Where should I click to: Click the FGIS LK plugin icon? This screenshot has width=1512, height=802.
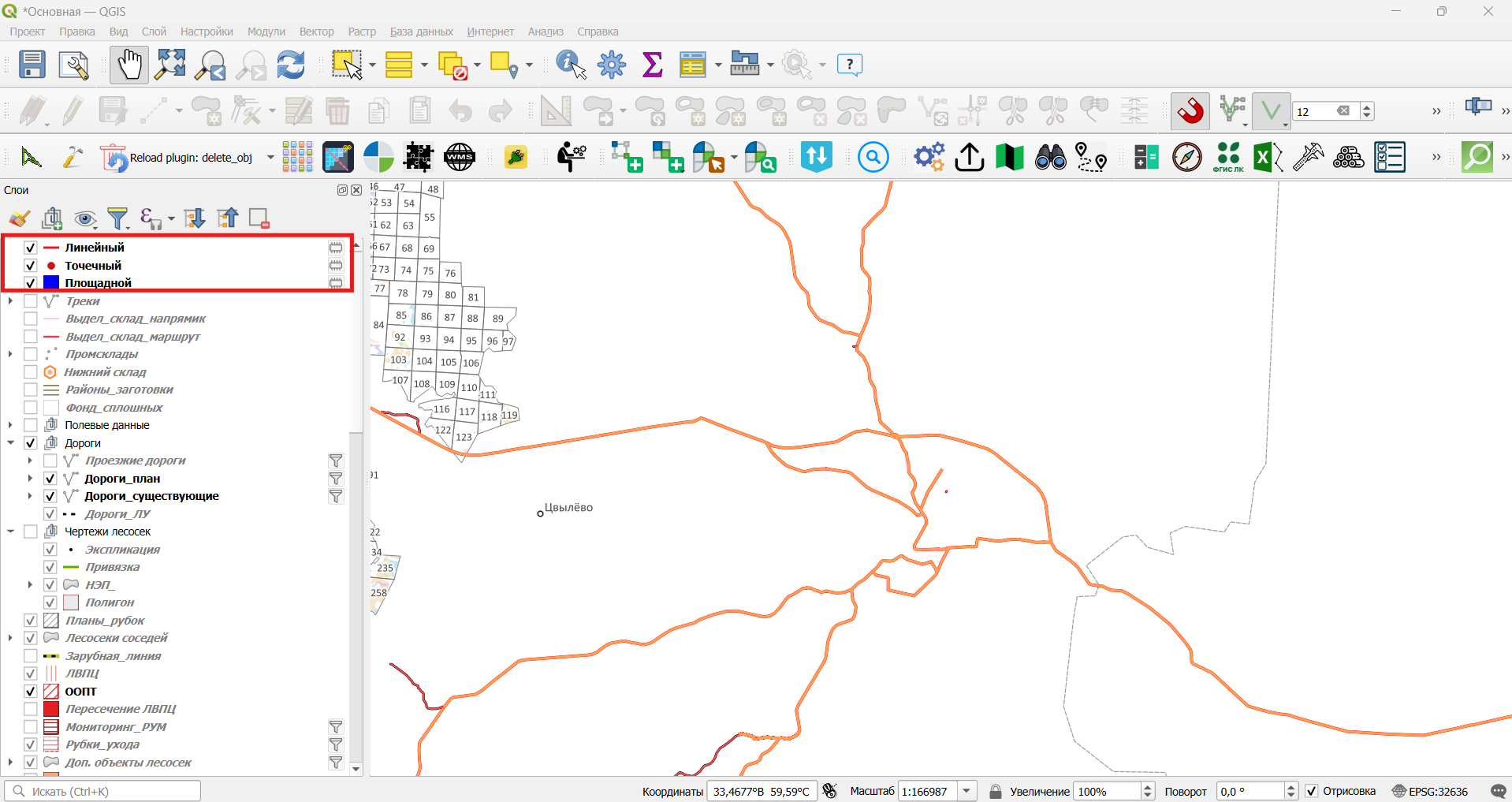pyautogui.click(x=1228, y=158)
